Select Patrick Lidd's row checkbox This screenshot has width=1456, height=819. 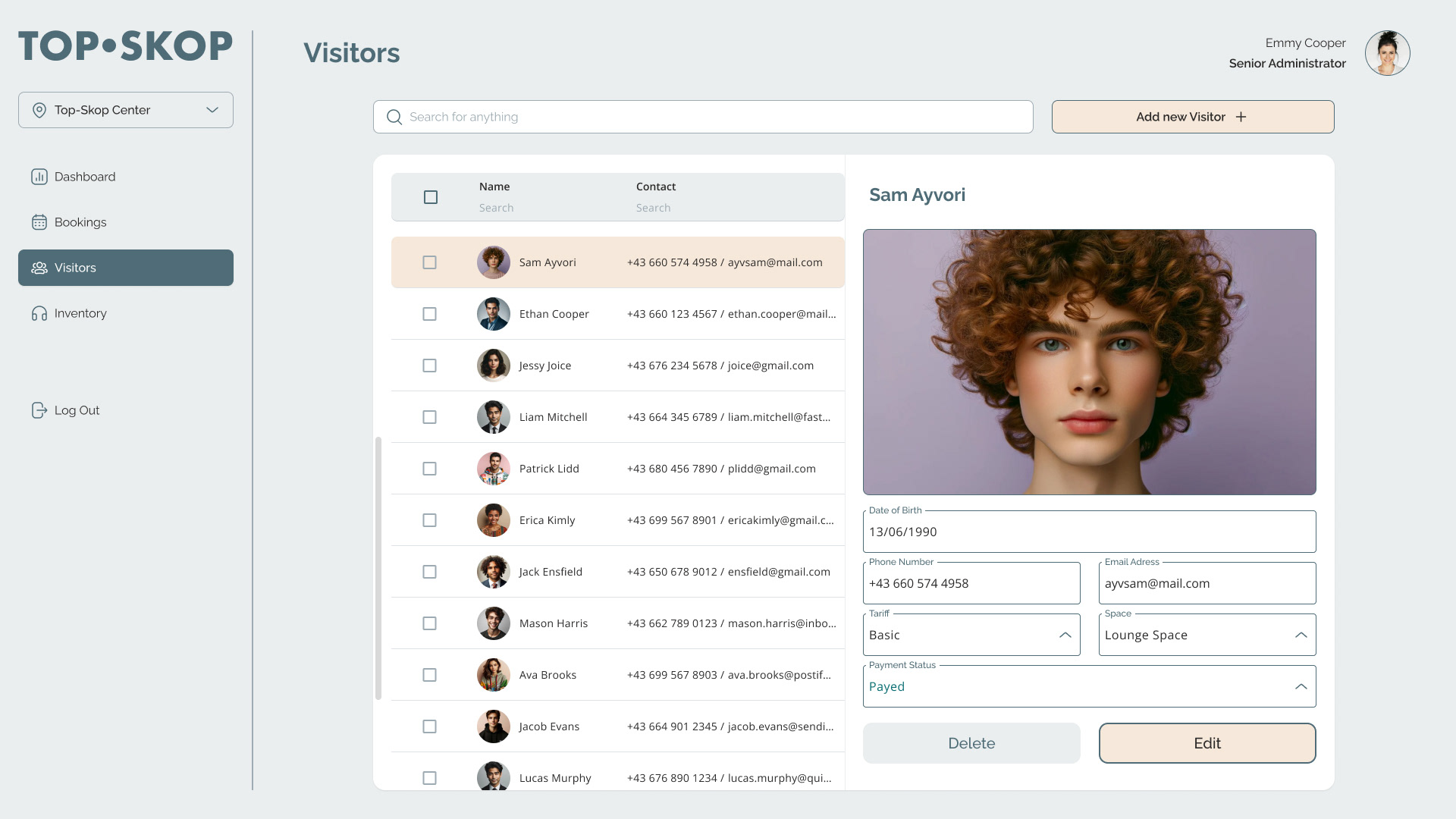point(429,469)
